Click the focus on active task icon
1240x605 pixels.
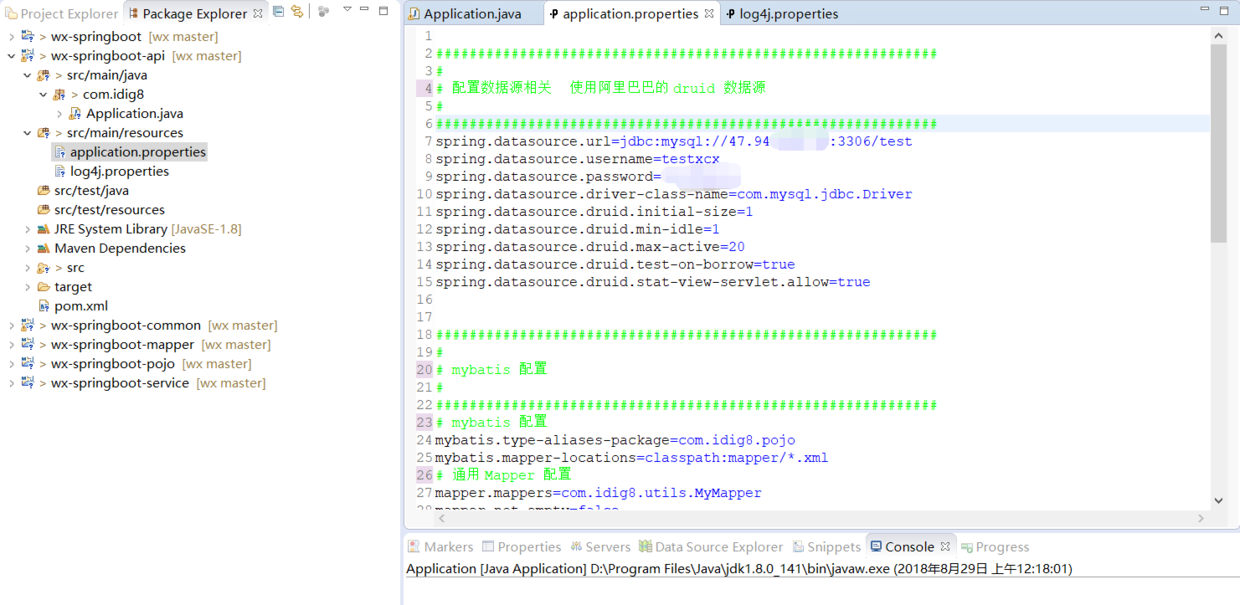click(x=324, y=12)
